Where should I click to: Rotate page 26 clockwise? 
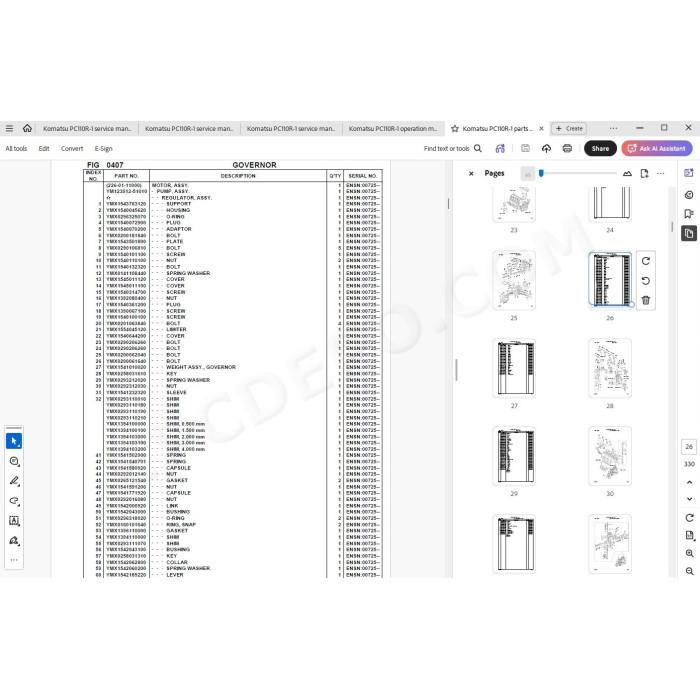(x=646, y=261)
